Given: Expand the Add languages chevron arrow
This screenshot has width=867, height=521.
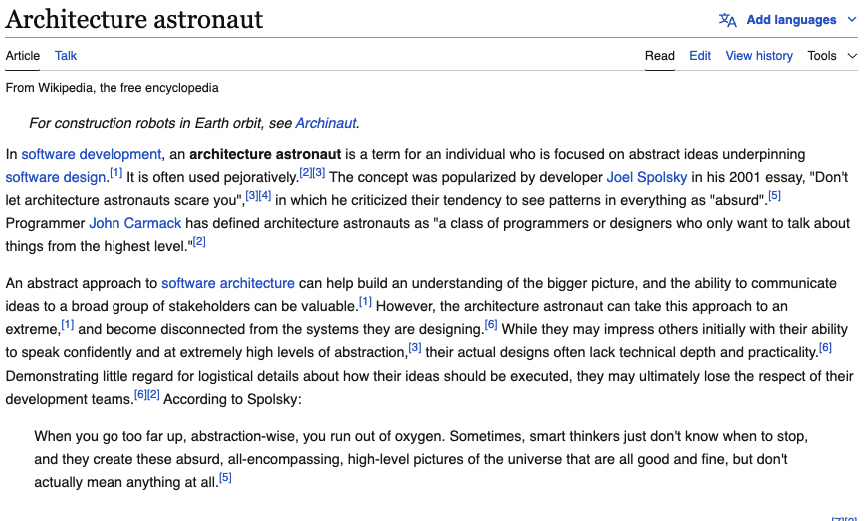Looking at the screenshot, I should (x=852, y=20).
